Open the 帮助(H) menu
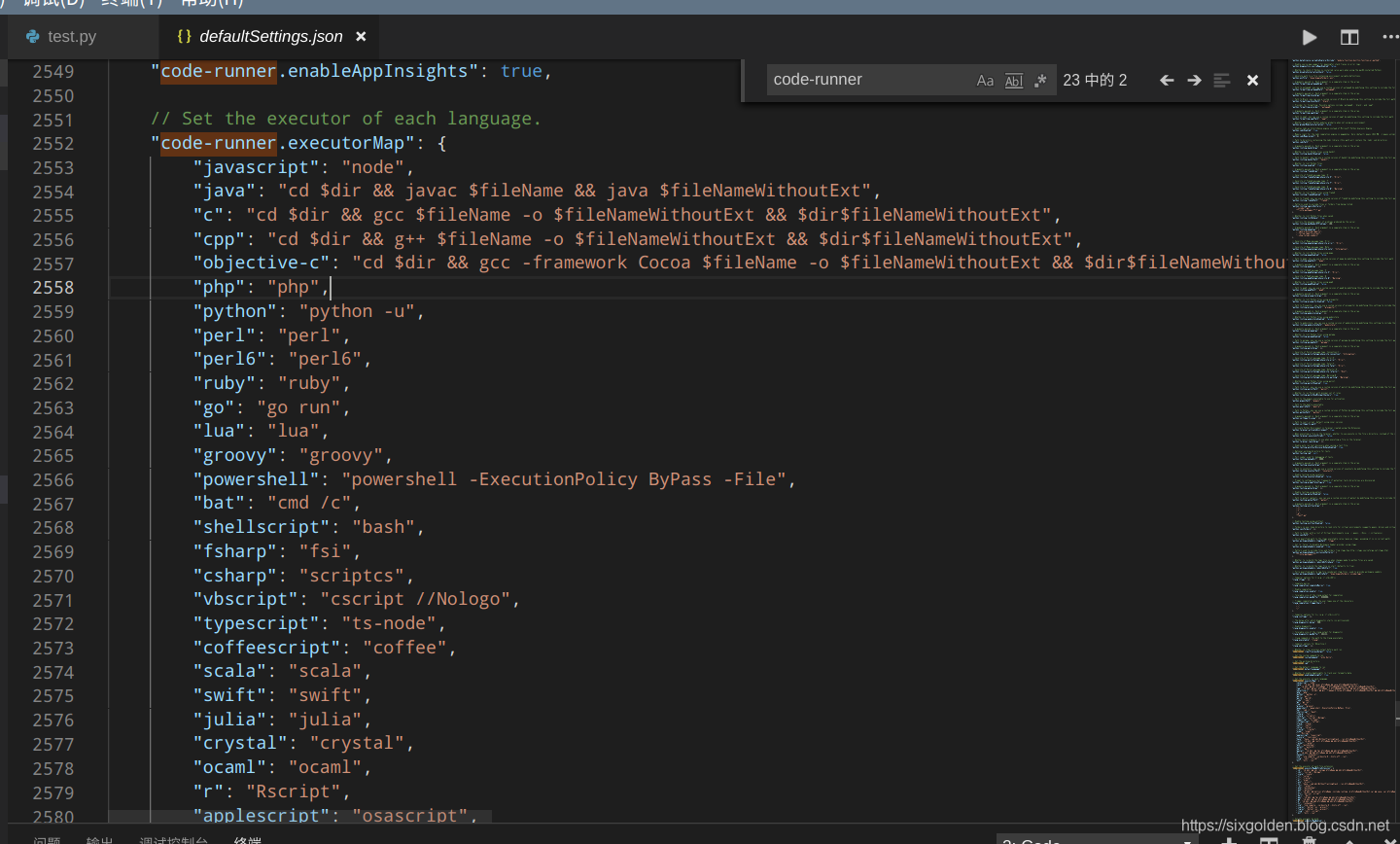1400x844 pixels. click(215, 4)
